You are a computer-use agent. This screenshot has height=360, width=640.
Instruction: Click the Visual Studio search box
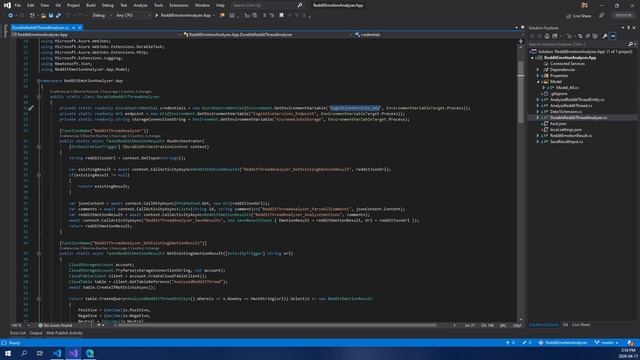(x=267, y=5)
